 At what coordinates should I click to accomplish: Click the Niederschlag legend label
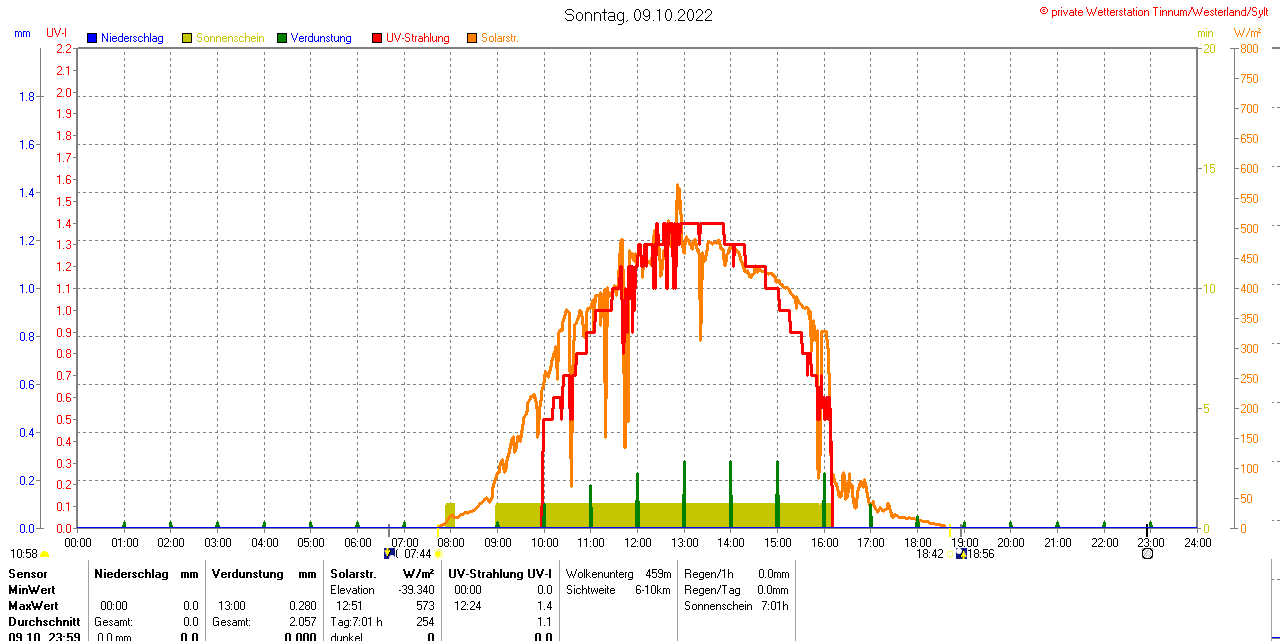(133, 38)
